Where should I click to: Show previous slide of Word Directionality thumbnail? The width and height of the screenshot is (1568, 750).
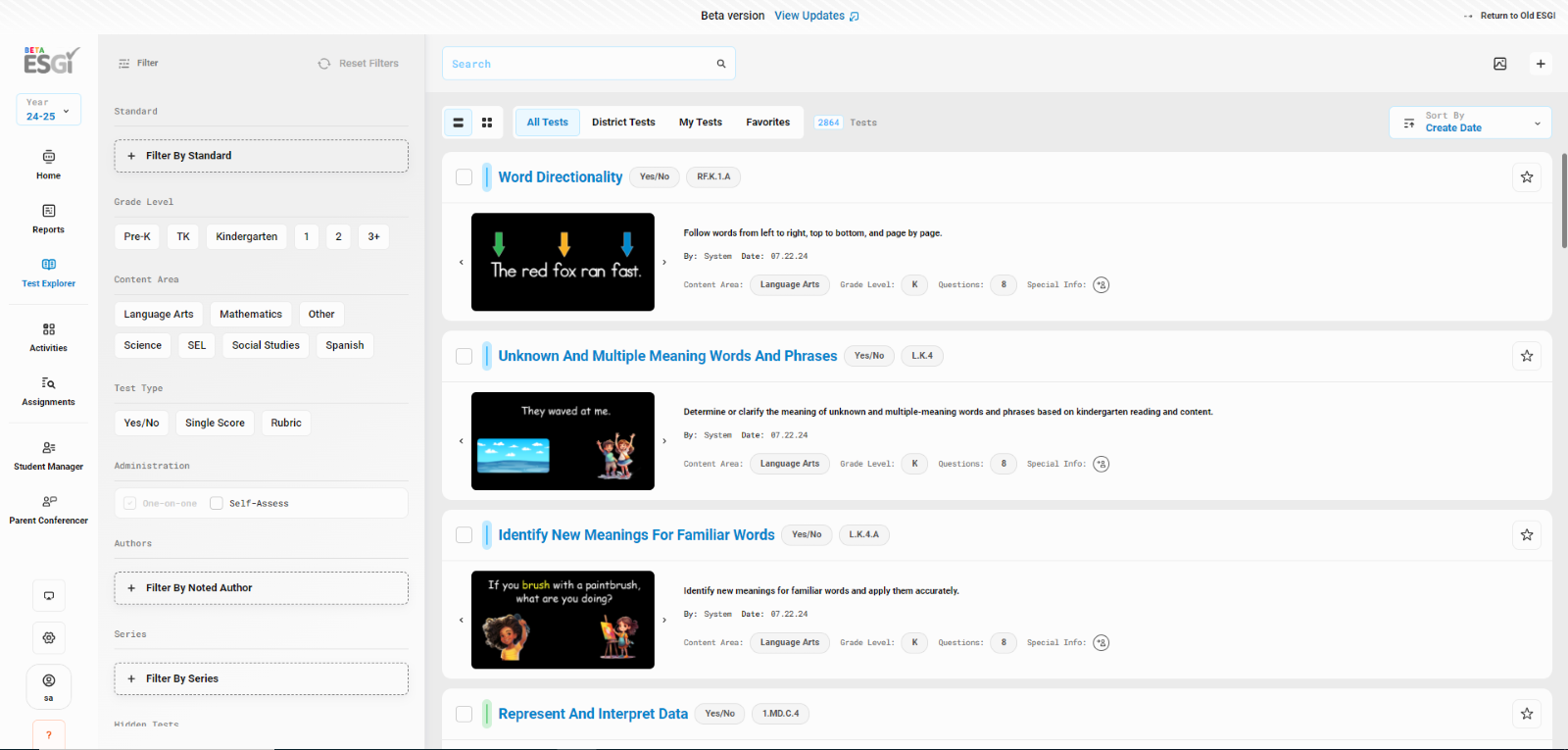point(462,262)
